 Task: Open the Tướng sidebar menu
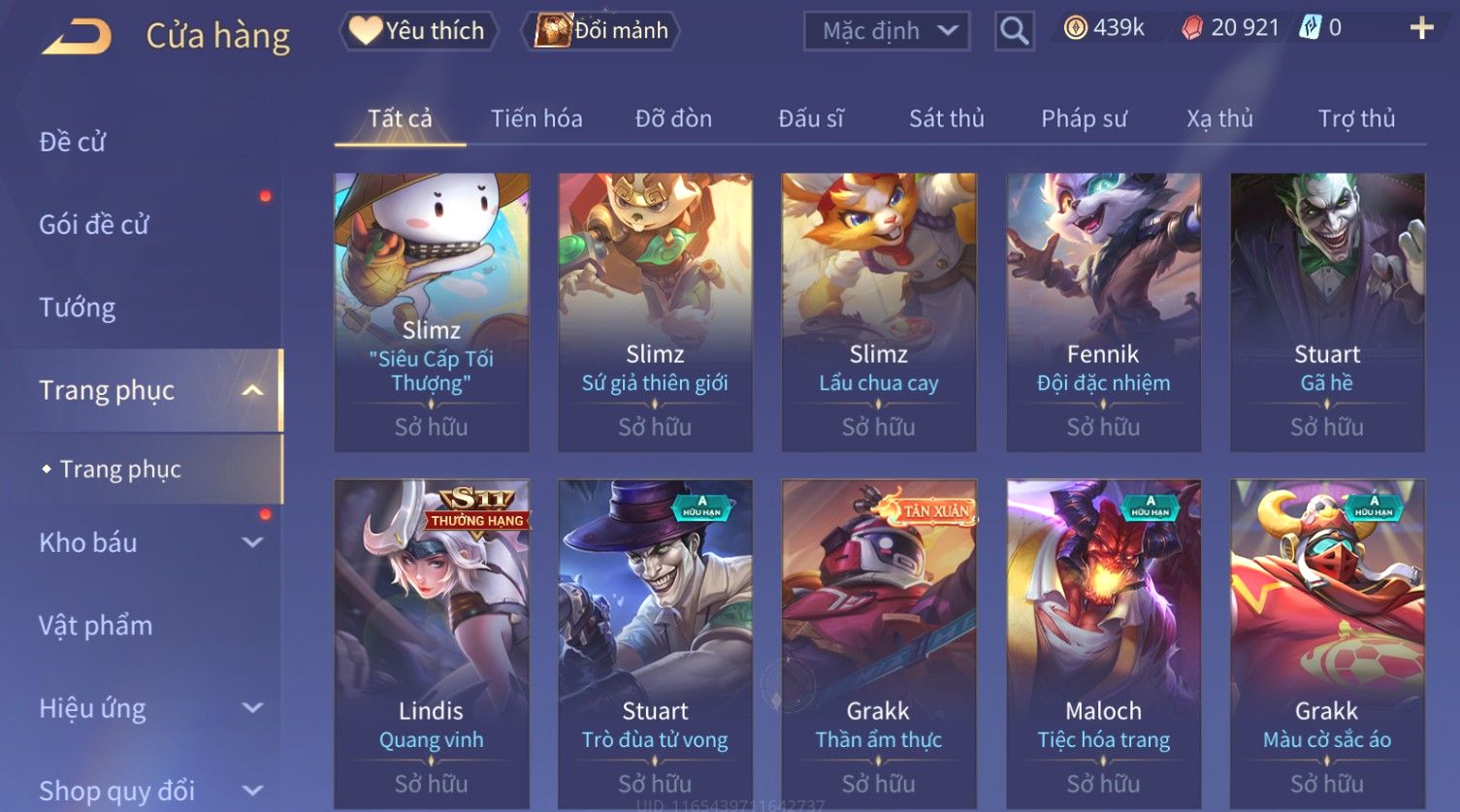[x=78, y=308]
